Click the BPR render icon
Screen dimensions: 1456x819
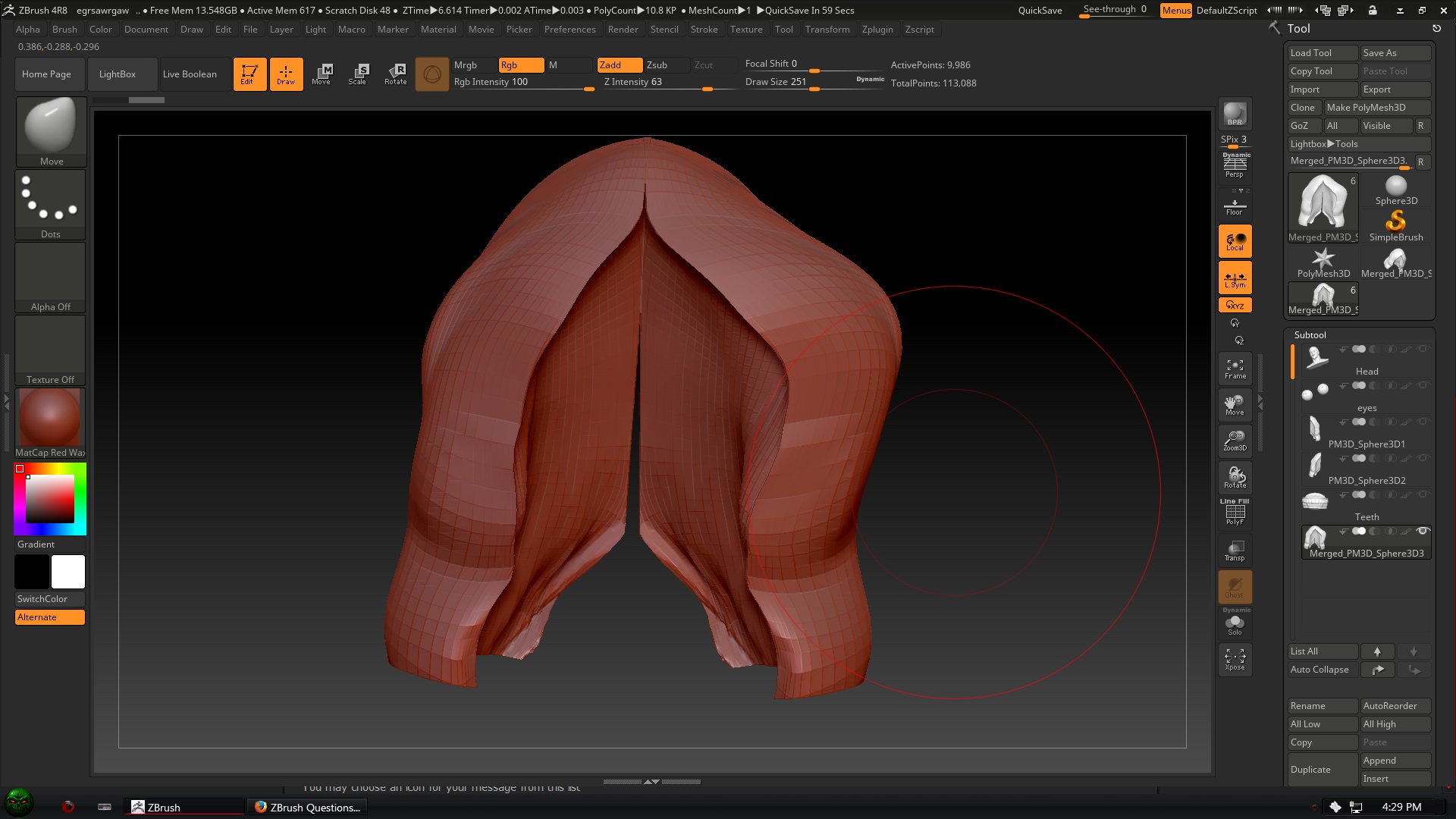1235,114
